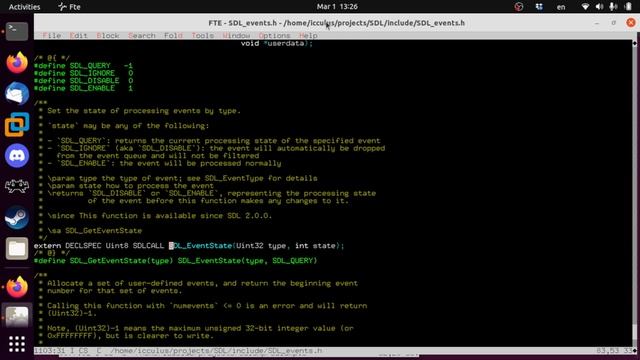Click the '\sa SDL_GetEventState' comment line
640x360 pixels.
pos(95,231)
